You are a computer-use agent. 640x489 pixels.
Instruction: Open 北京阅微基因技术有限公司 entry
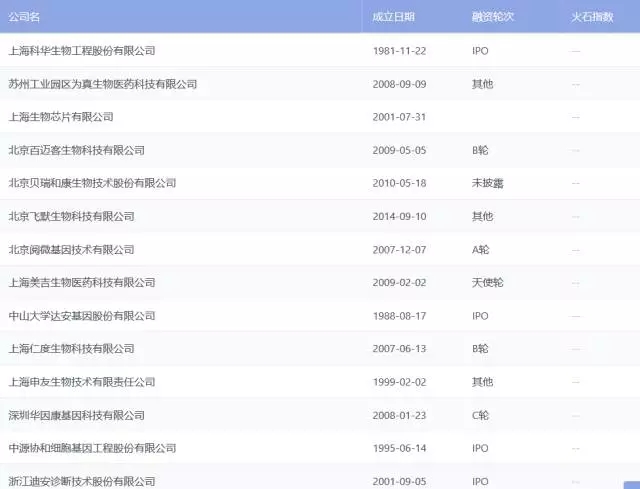click(71, 249)
